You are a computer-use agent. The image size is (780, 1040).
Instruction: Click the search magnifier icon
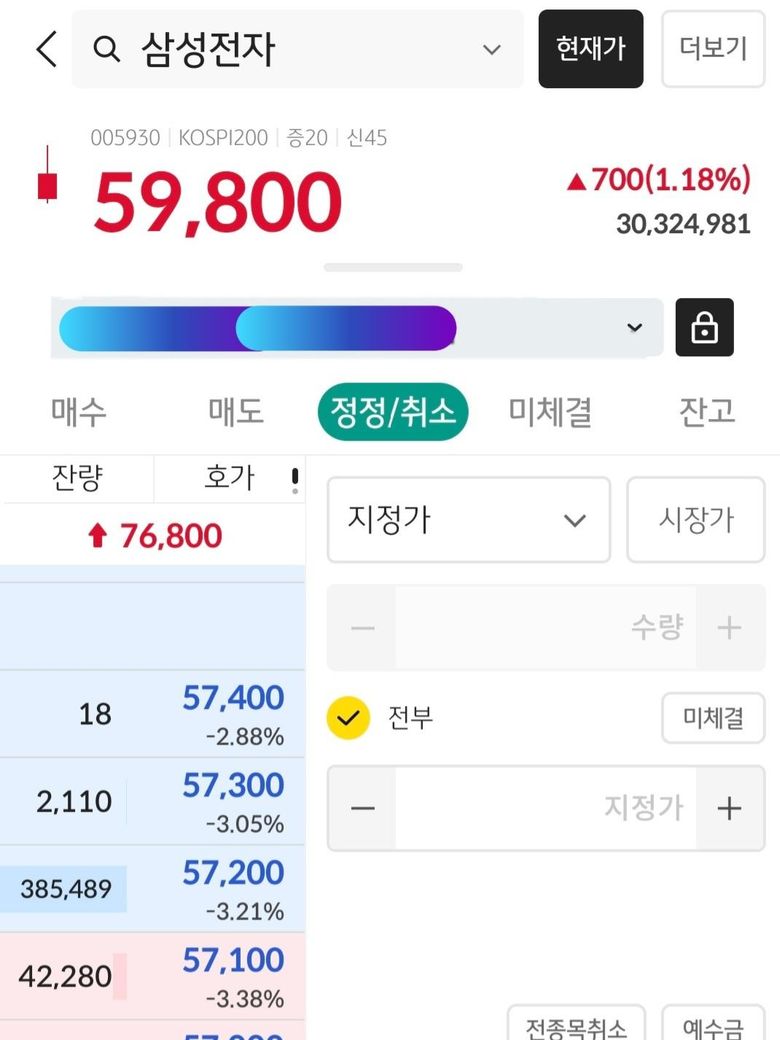tap(106, 49)
